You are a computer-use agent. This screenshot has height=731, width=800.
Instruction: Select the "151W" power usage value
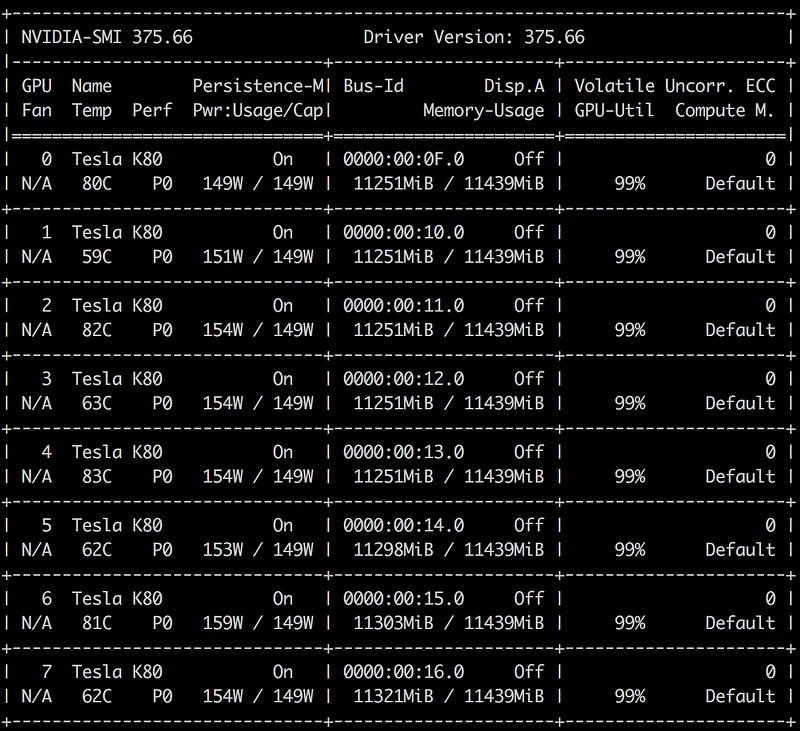pyautogui.click(x=223, y=257)
